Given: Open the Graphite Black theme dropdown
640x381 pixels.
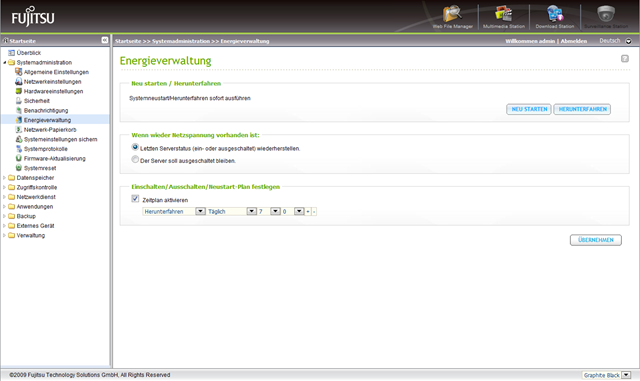Looking at the screenshot, I should [626, 375].
